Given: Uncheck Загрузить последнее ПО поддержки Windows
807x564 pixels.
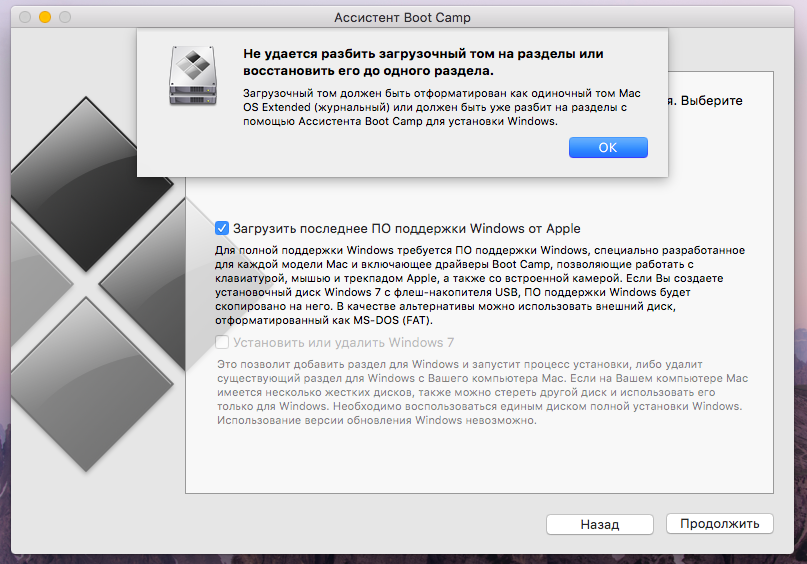Looking at the screenshot, I should click(x=222, y=228).
